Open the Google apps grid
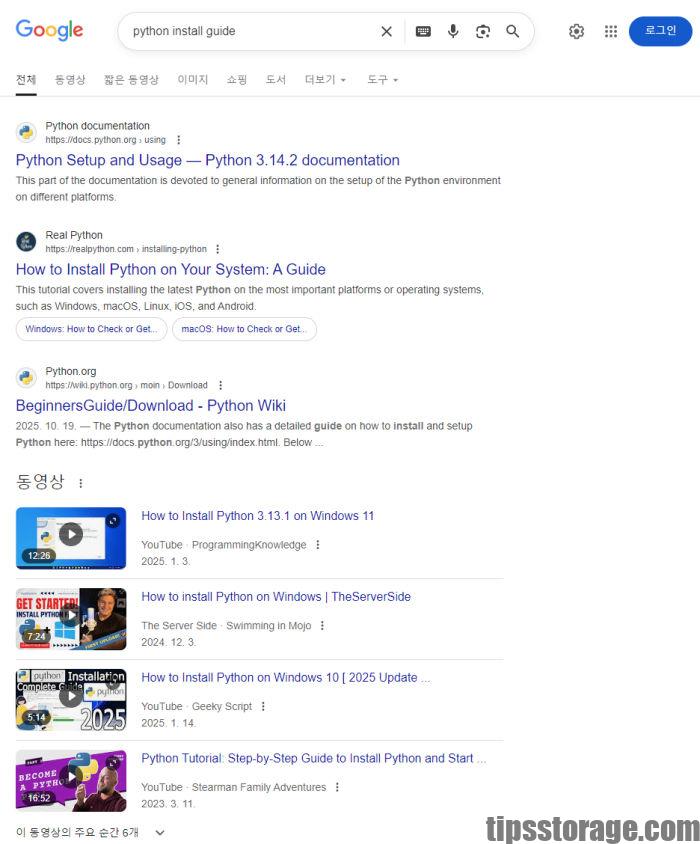 [x=610, y=31]
